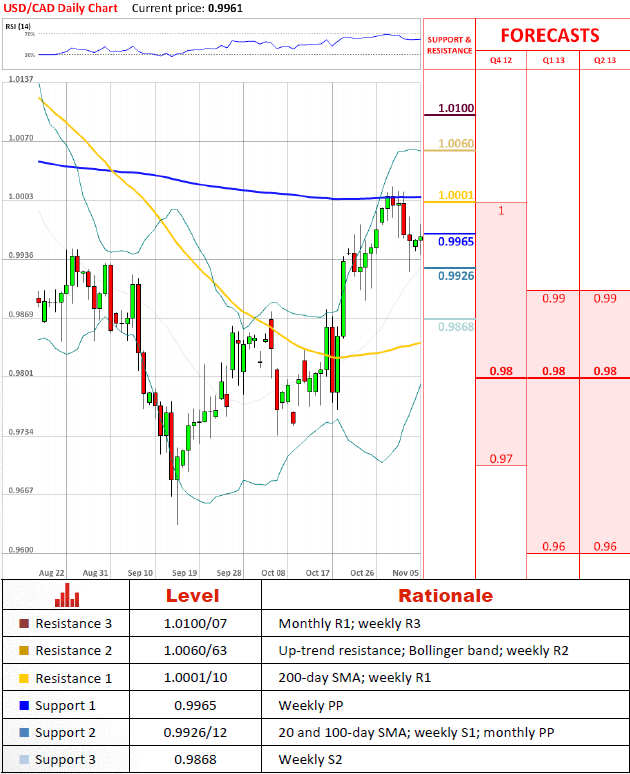This screenshot has height=774, width=630.
Task: Select the Q1 13 forecast column header
Action: point(553,61)
